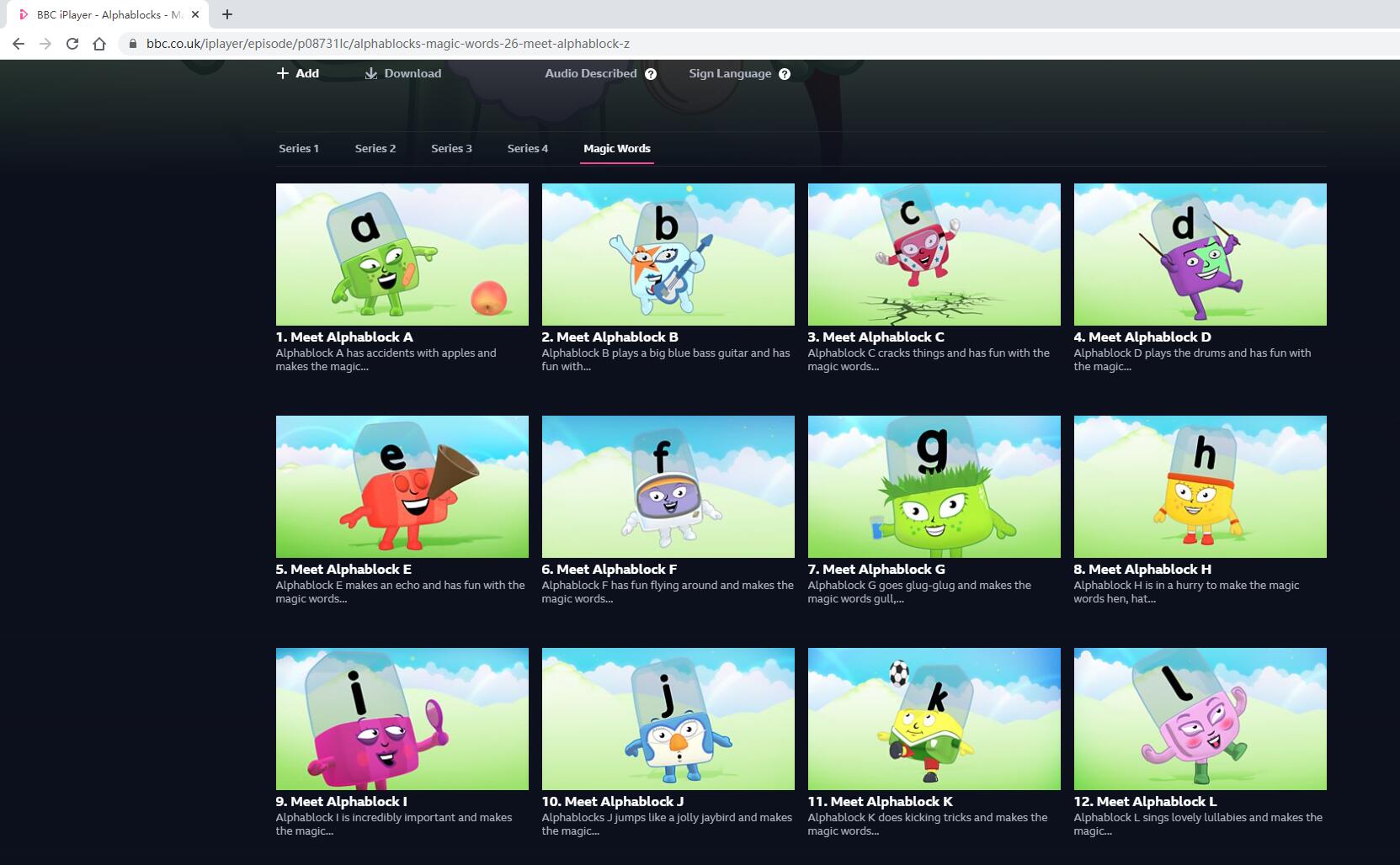Viewport: 1400px width, 865px height.
Task: Open the Meet Alphablock K thumbnail
Action: (x=934, y=719)
